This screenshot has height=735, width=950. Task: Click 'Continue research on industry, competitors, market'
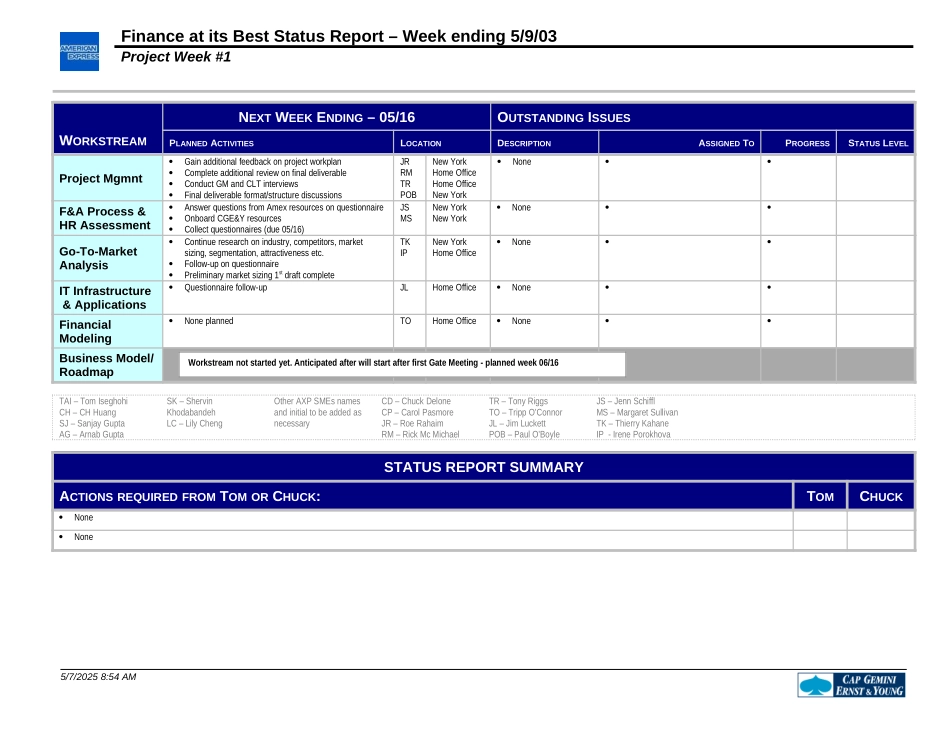click(x=273, y=242)
